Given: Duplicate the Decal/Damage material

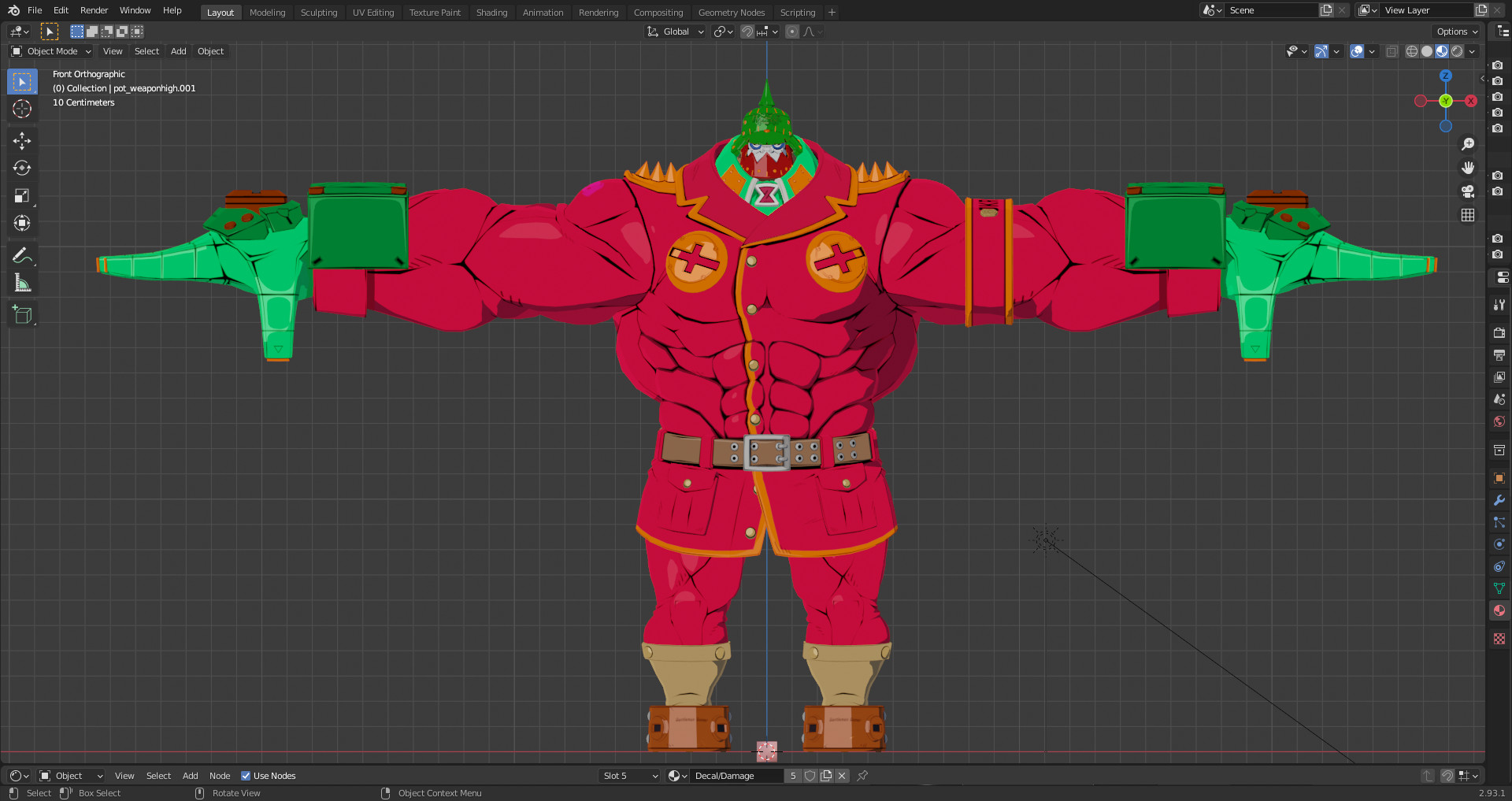Looking at the screenshot, I should [826, 776].
